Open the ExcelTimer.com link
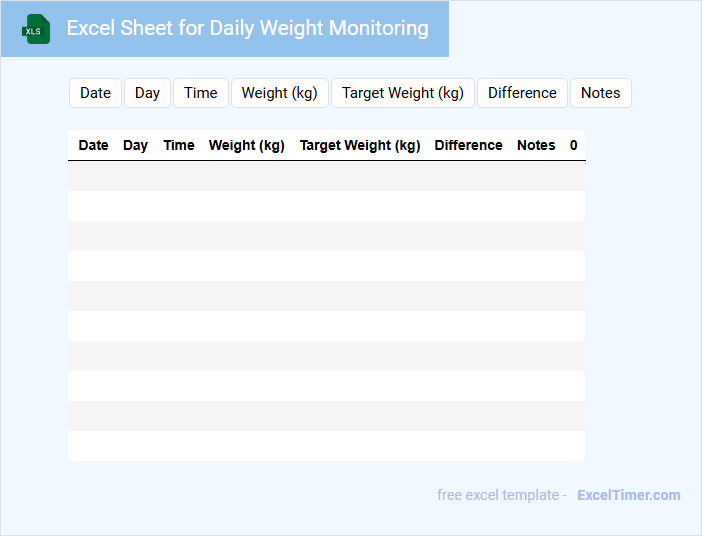 [x=628, y=495]
